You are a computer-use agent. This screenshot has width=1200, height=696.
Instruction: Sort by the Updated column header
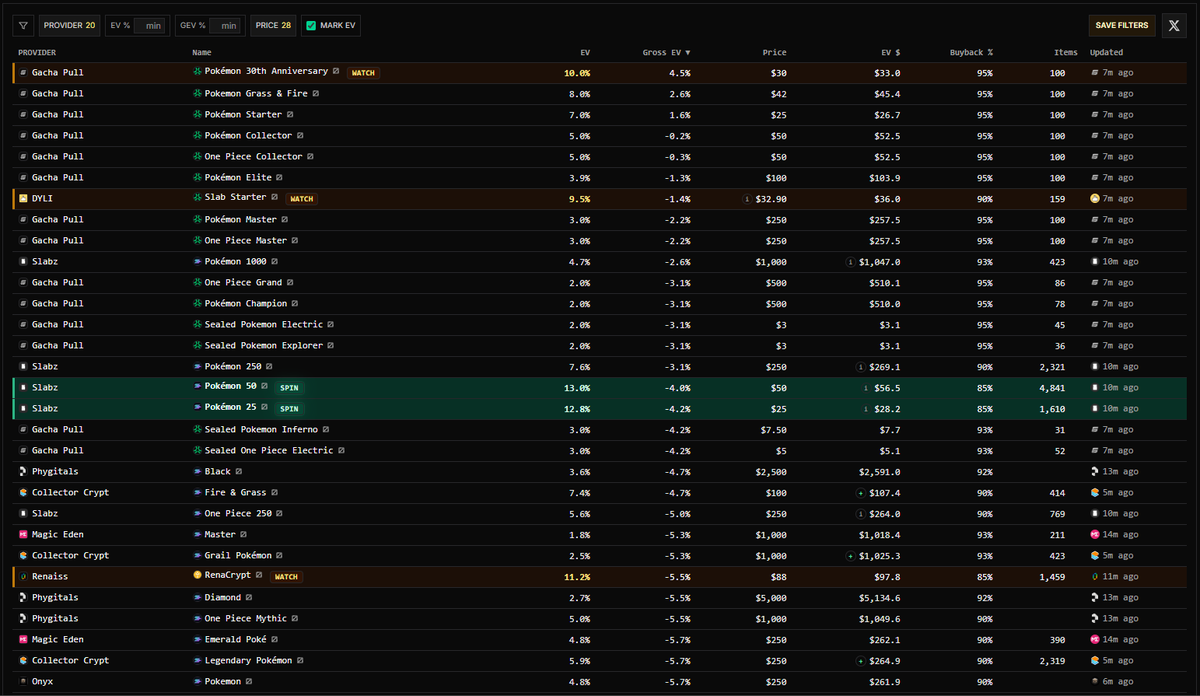point(1106,52)
